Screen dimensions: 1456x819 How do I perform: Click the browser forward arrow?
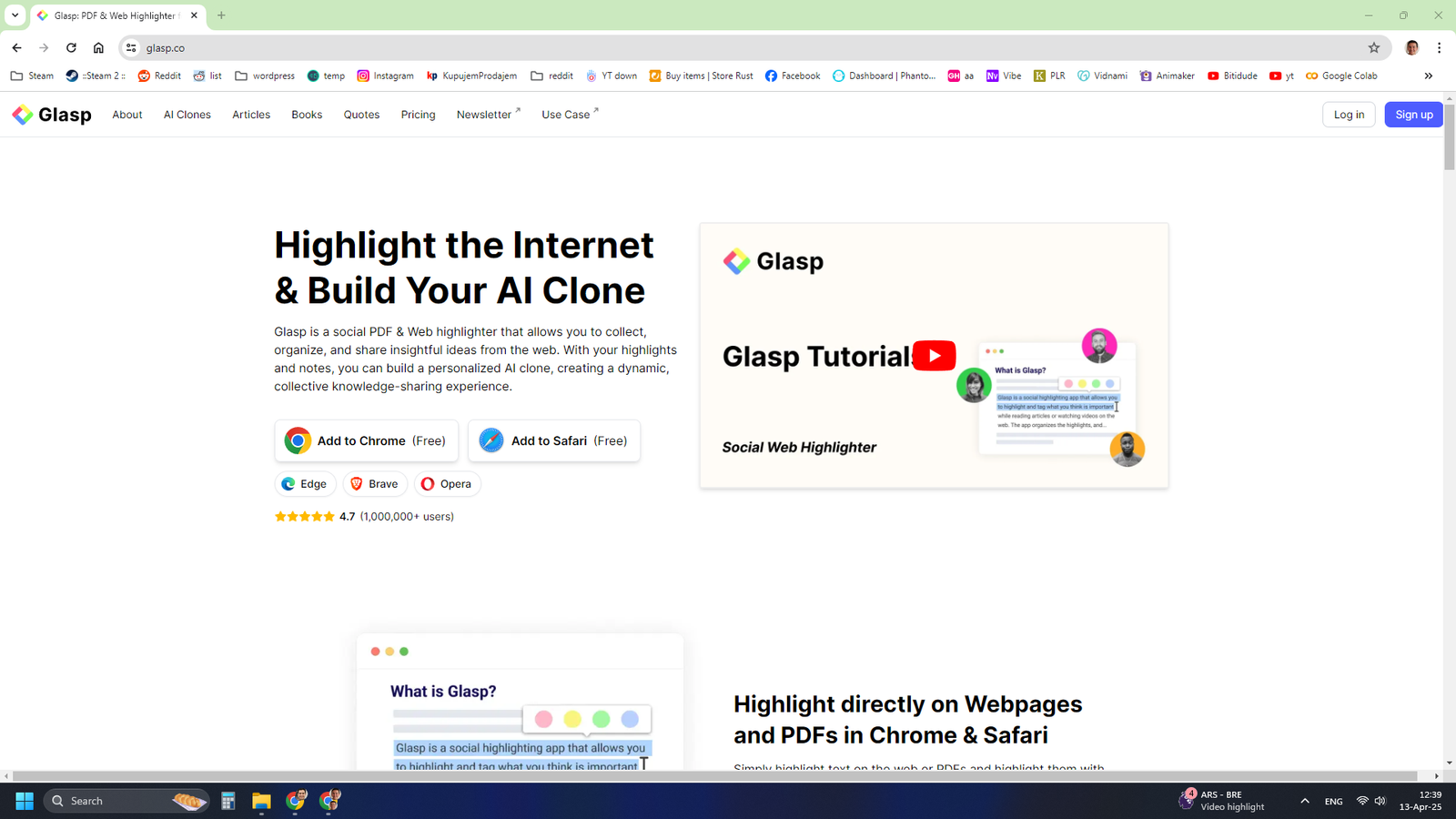[44, 48]
